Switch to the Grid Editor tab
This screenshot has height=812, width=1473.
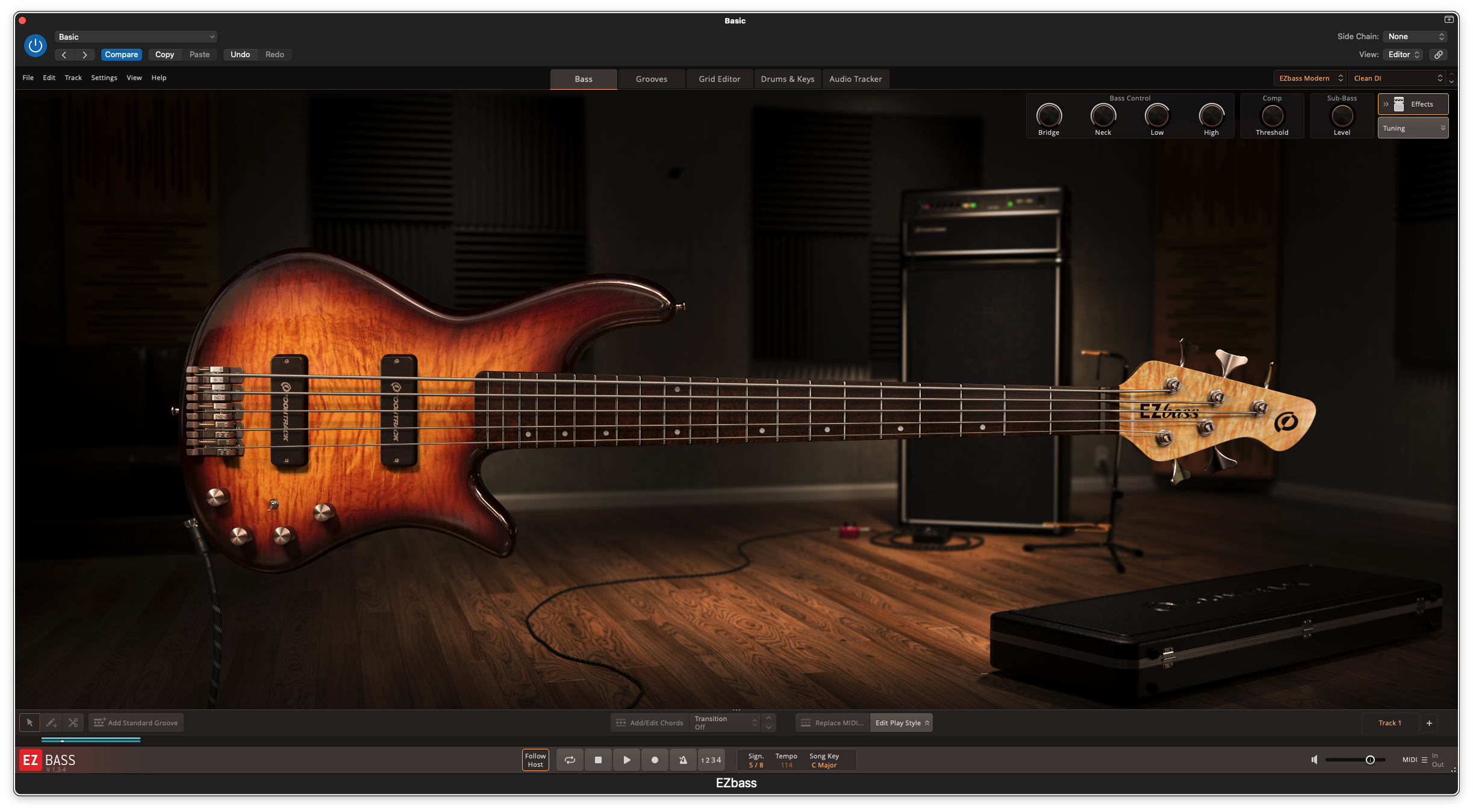coord(720,79)
